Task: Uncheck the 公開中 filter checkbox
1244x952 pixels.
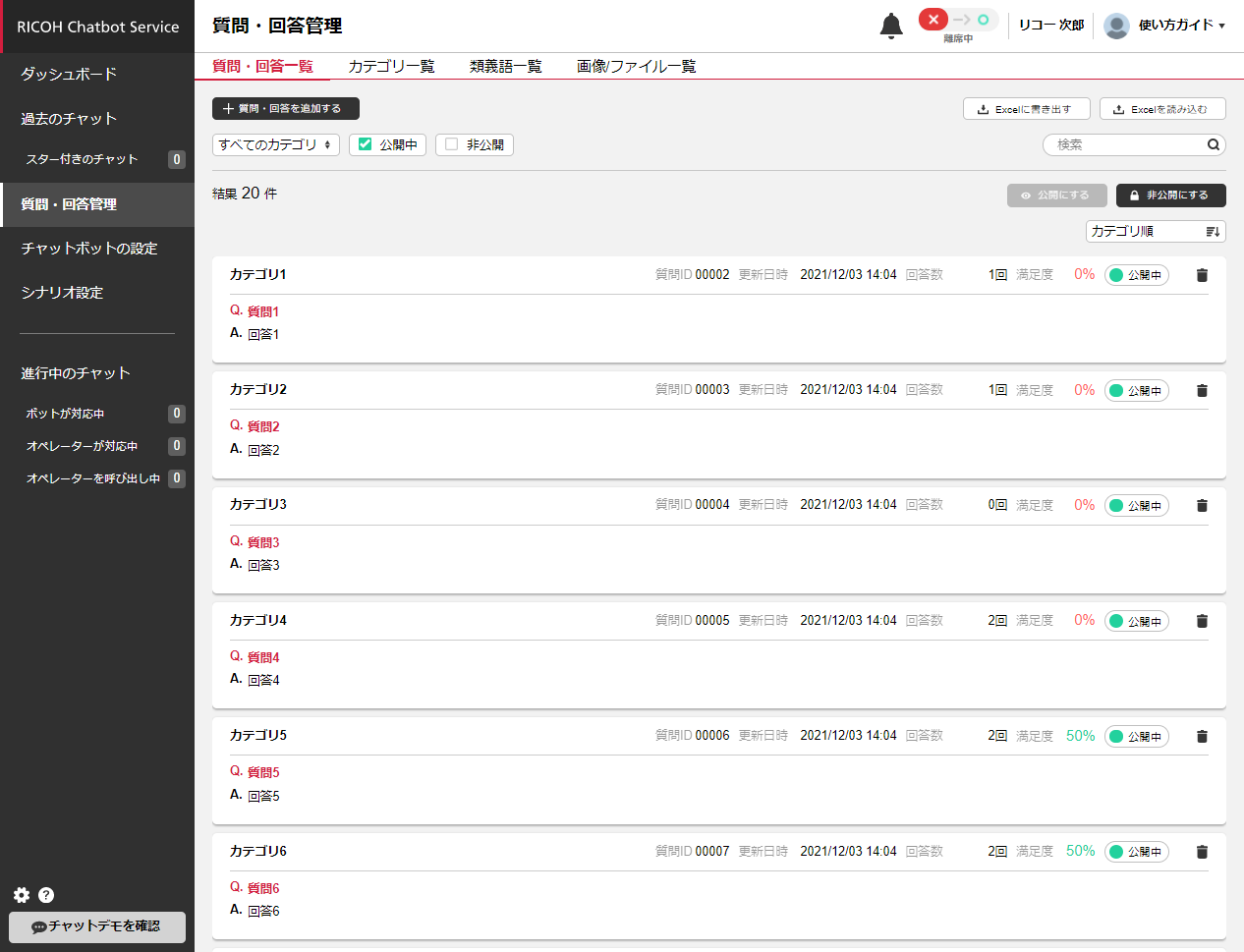Action: click(366, 144)
